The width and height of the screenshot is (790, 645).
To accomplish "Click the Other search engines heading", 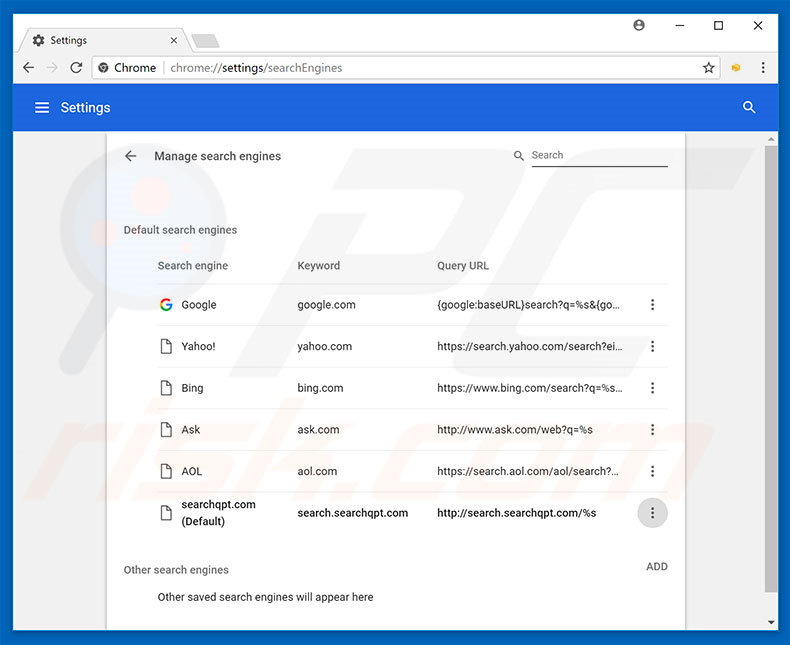I will 176,570.
